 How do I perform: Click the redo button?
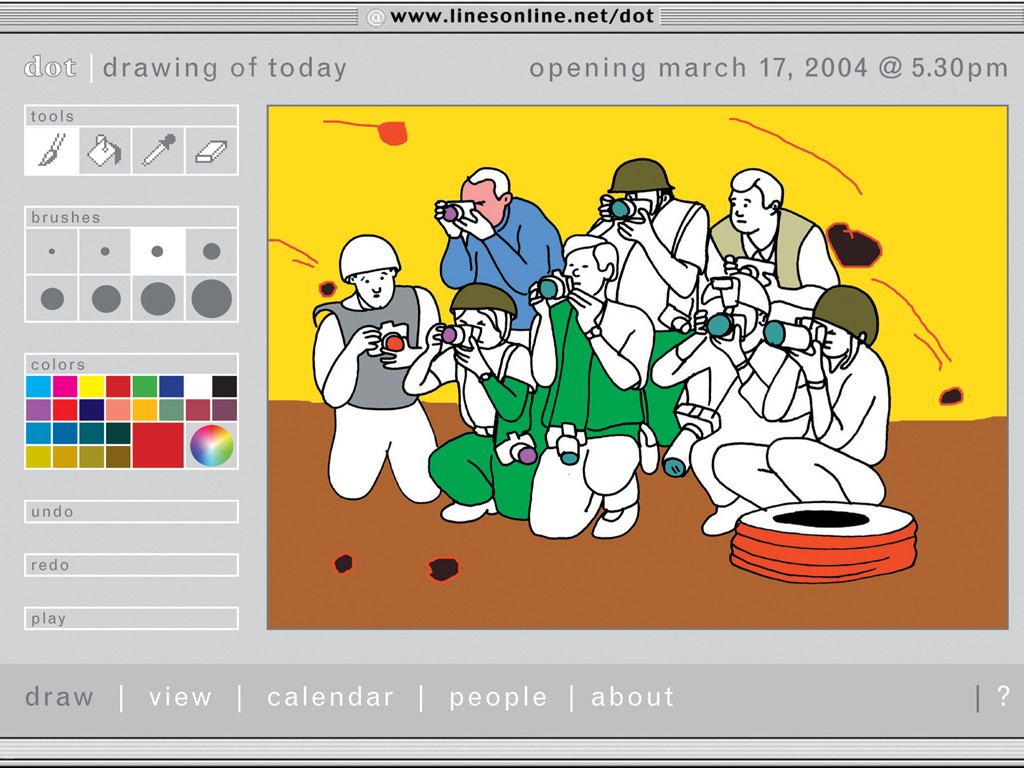(131, 565)
